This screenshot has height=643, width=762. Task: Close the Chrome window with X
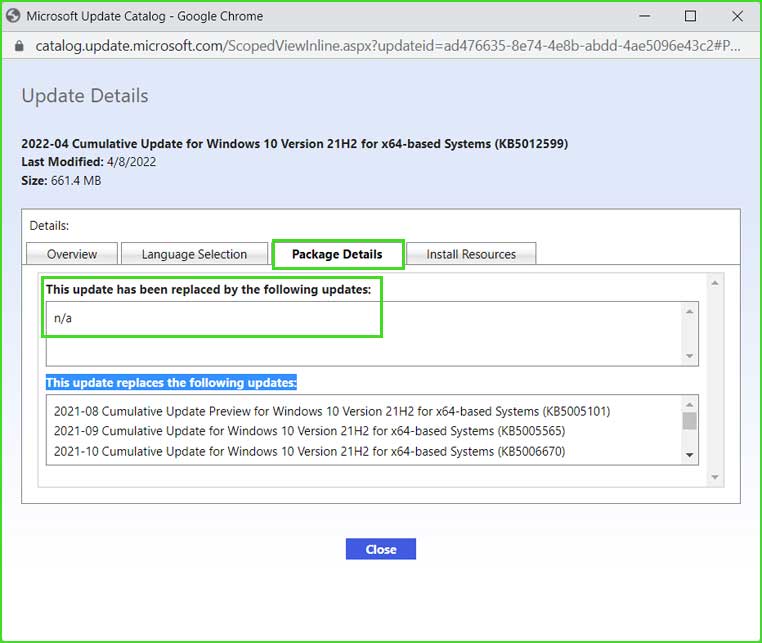coord(737,16)
